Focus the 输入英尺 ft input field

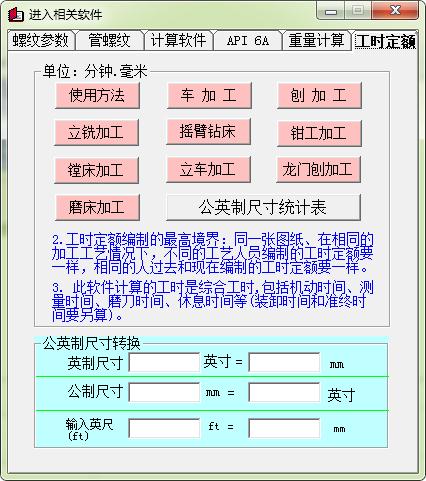(x=164, y=428)
